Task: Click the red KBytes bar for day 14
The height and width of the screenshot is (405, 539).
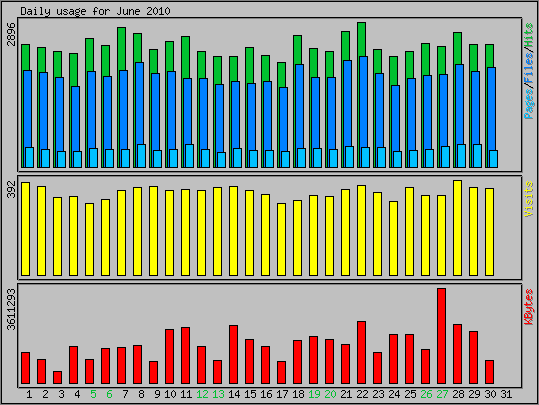Action: [233, 354]
